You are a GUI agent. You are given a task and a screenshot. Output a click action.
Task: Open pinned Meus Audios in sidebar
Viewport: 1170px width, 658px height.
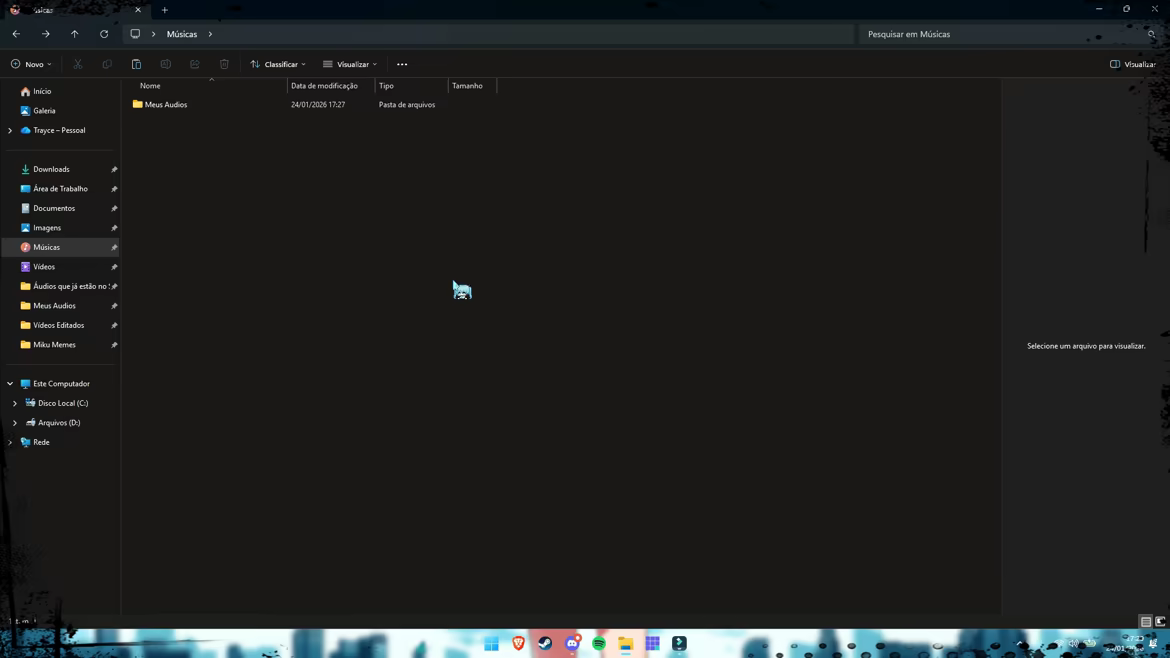pos(54,306)
